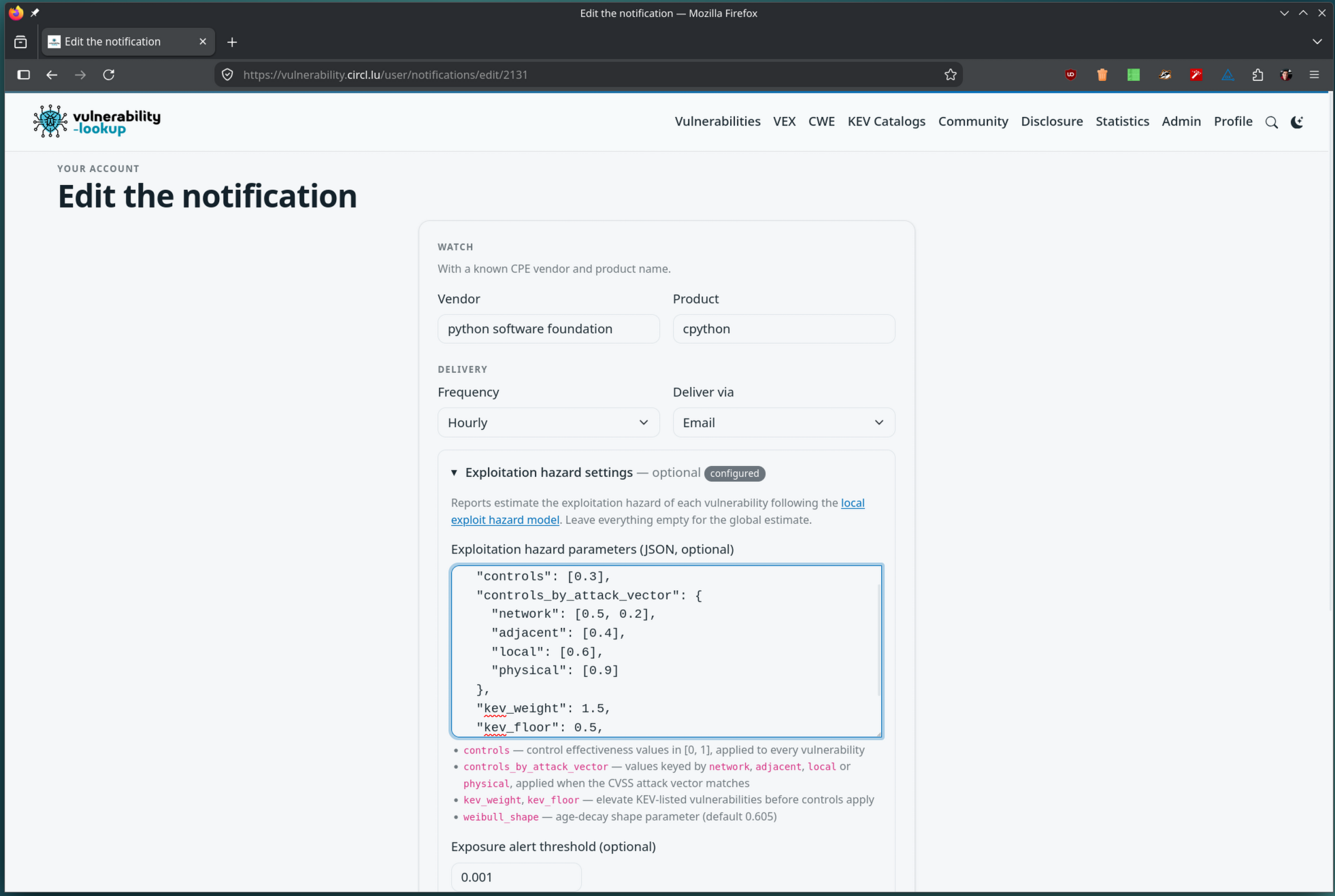The image size is (1335, 896).
Task: Open the Firefox hamburger menu
Action: (x=1314, y=75)
